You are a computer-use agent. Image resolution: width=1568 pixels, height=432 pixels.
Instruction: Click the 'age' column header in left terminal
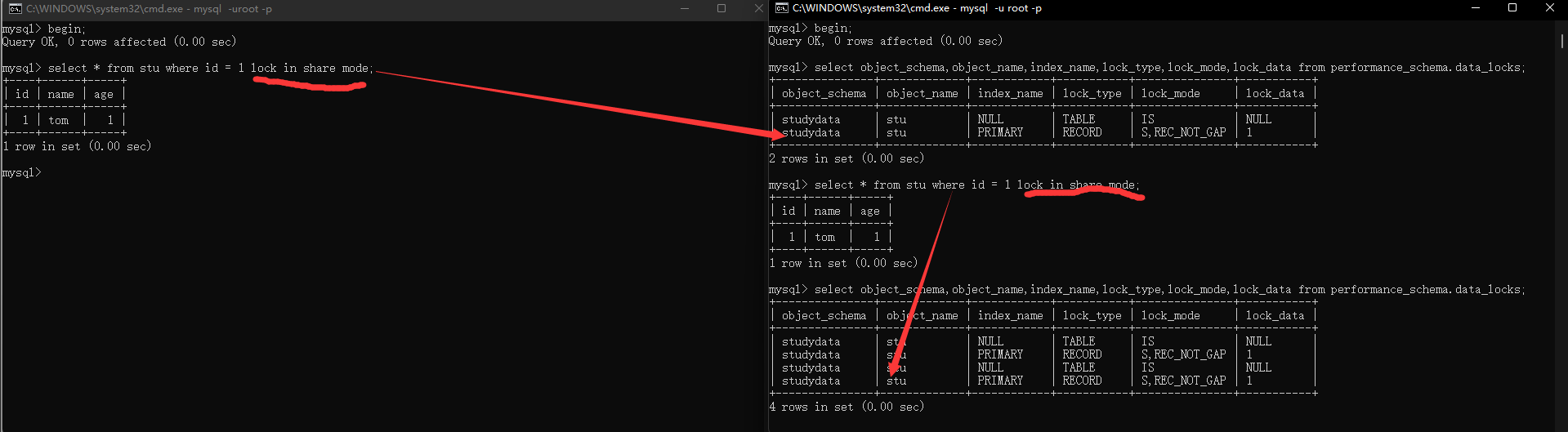pos(104,94)
